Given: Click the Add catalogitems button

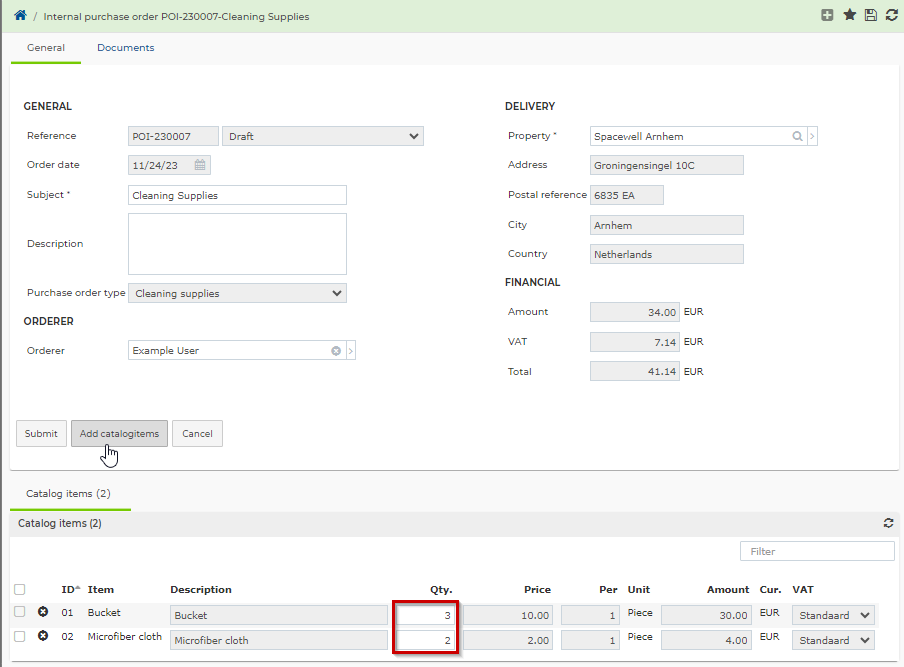Looking at the screenshot, I should (119, 434).
